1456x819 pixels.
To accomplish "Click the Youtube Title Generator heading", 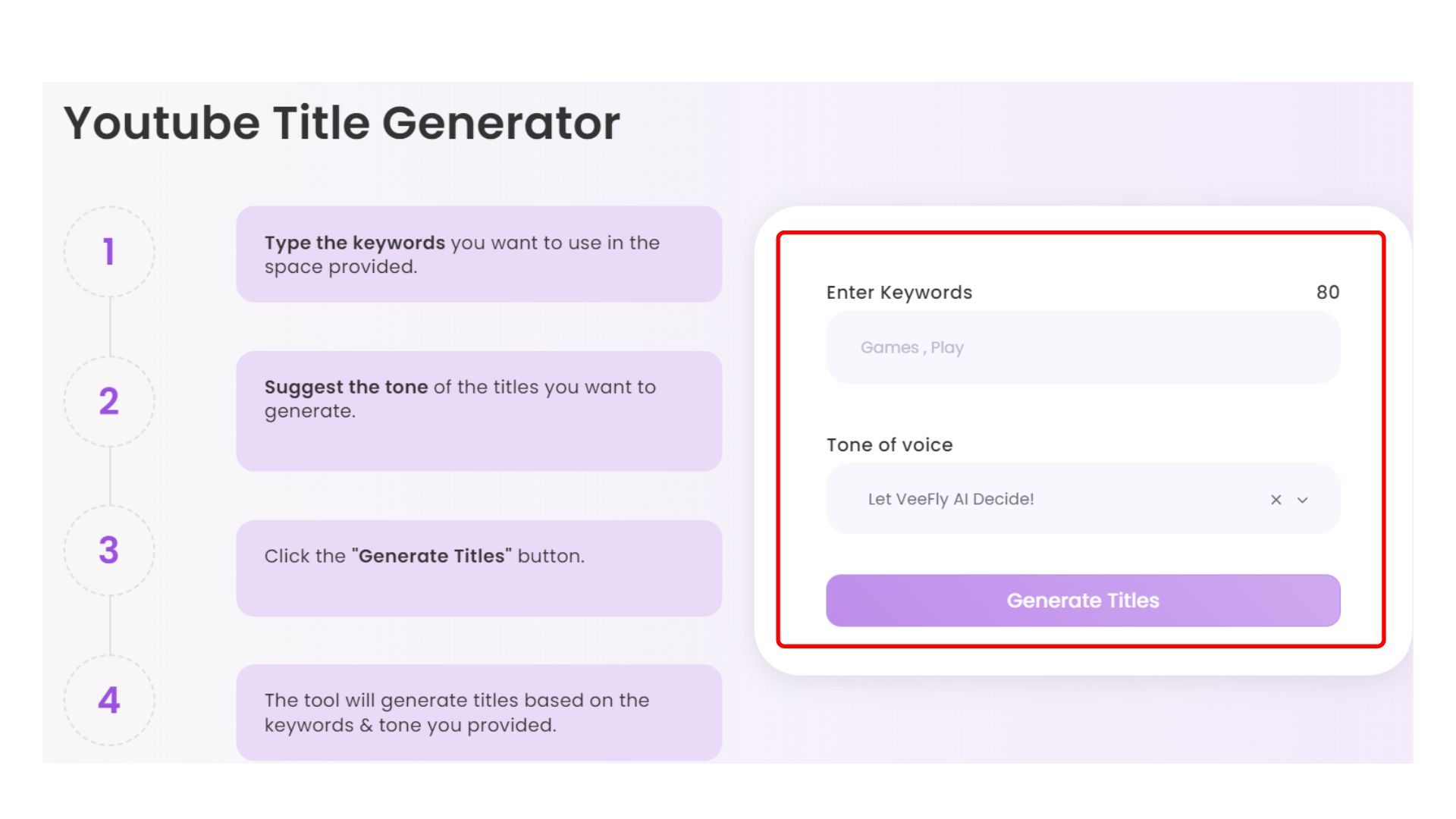I will point(342,123).
